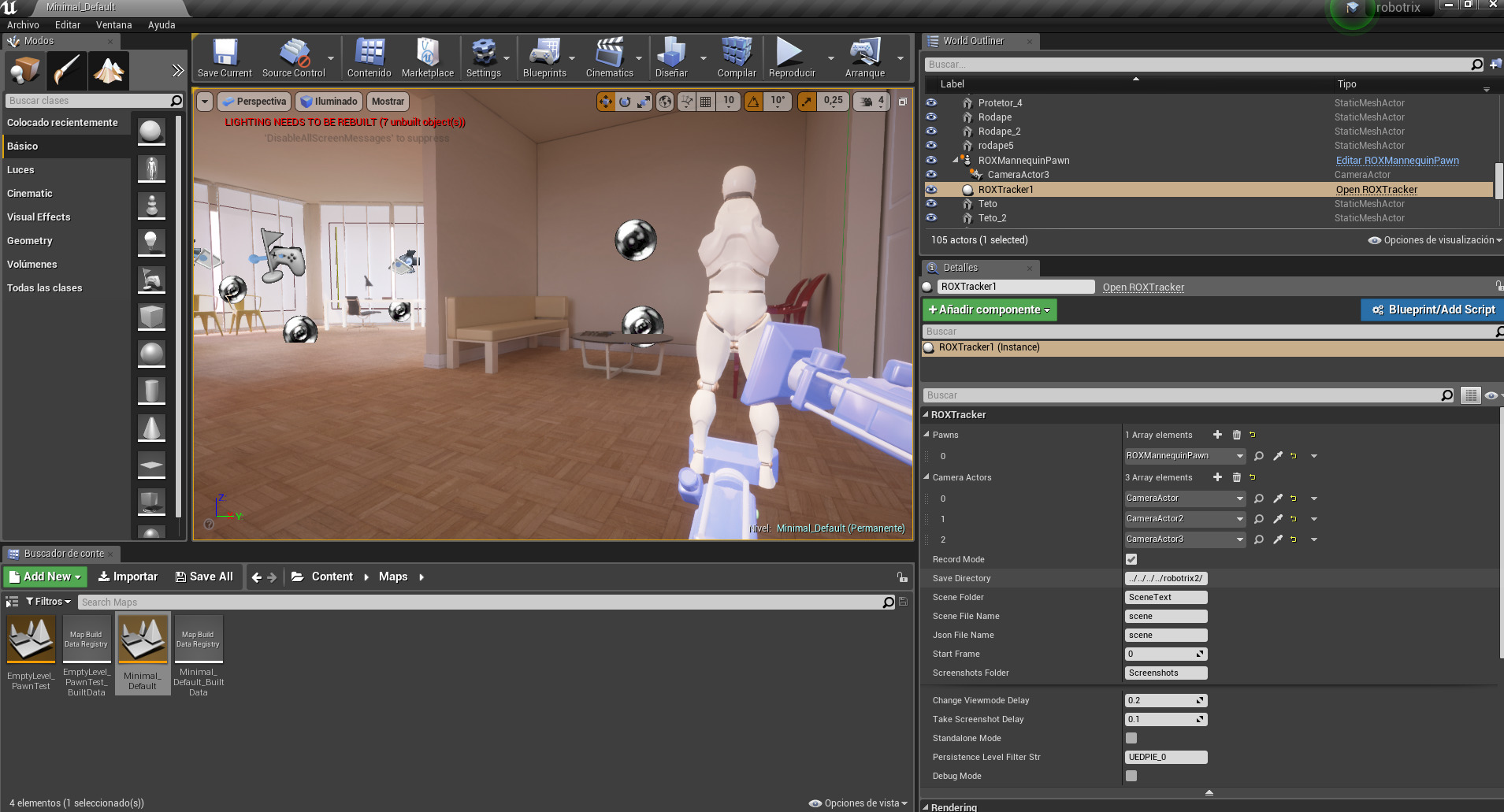Click the Reproducir play icon
The width and height of the screenshot is (1504, 812).
pyautogui.click(x=791, y=57)
